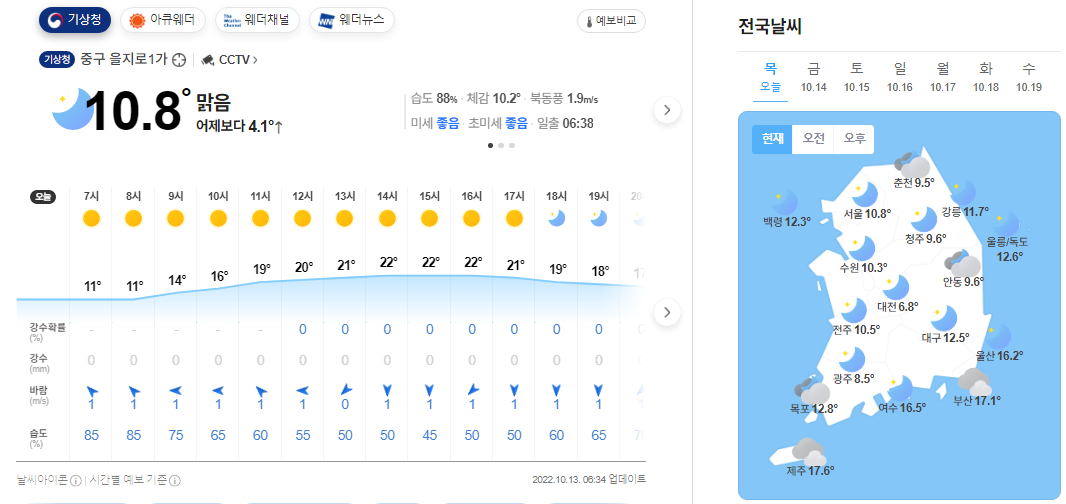
Task: Switch provider to 웨더채널
Action: coord(258,20)
